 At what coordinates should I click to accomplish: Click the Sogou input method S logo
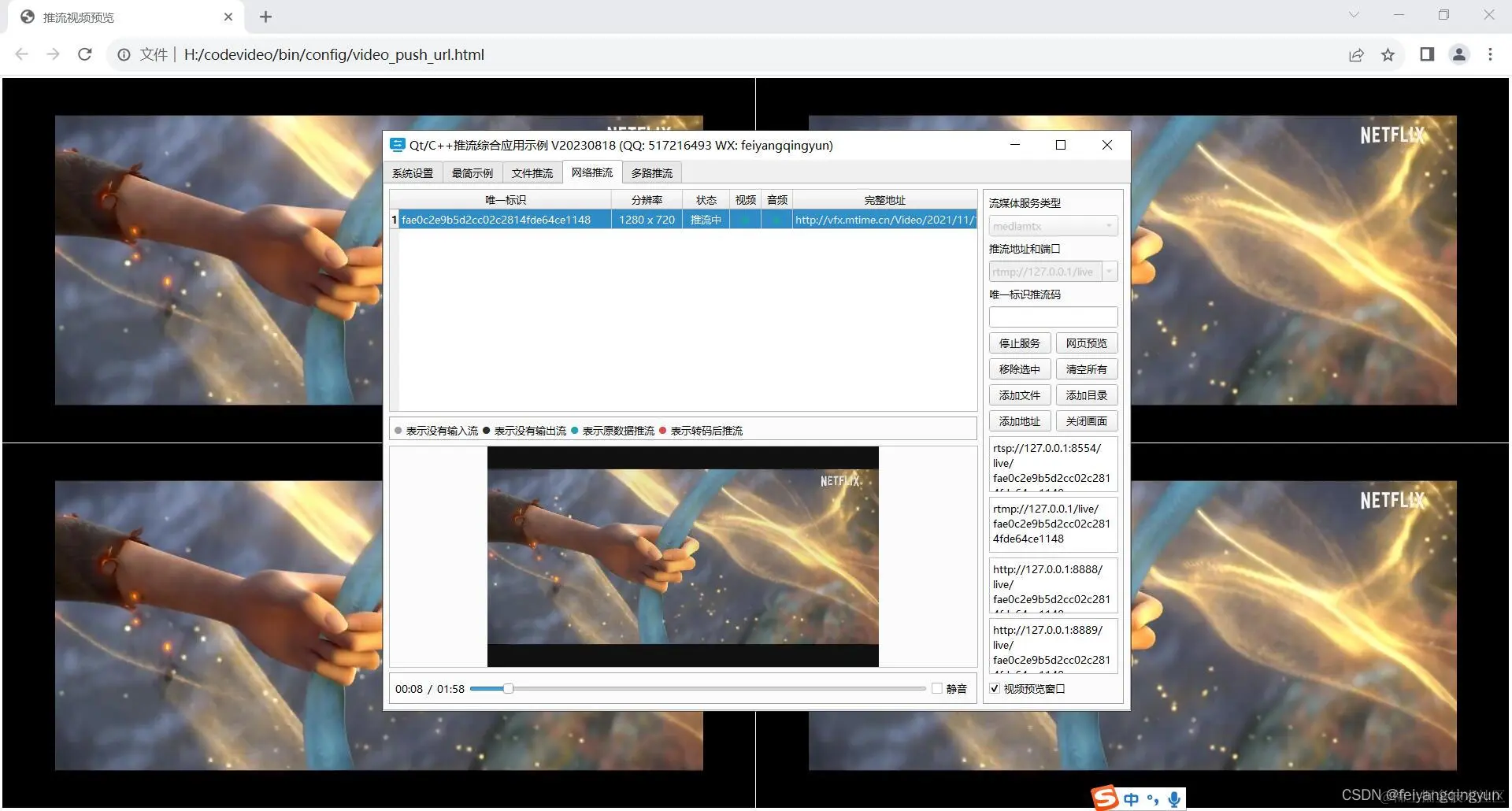click(x=1105, y=798)
